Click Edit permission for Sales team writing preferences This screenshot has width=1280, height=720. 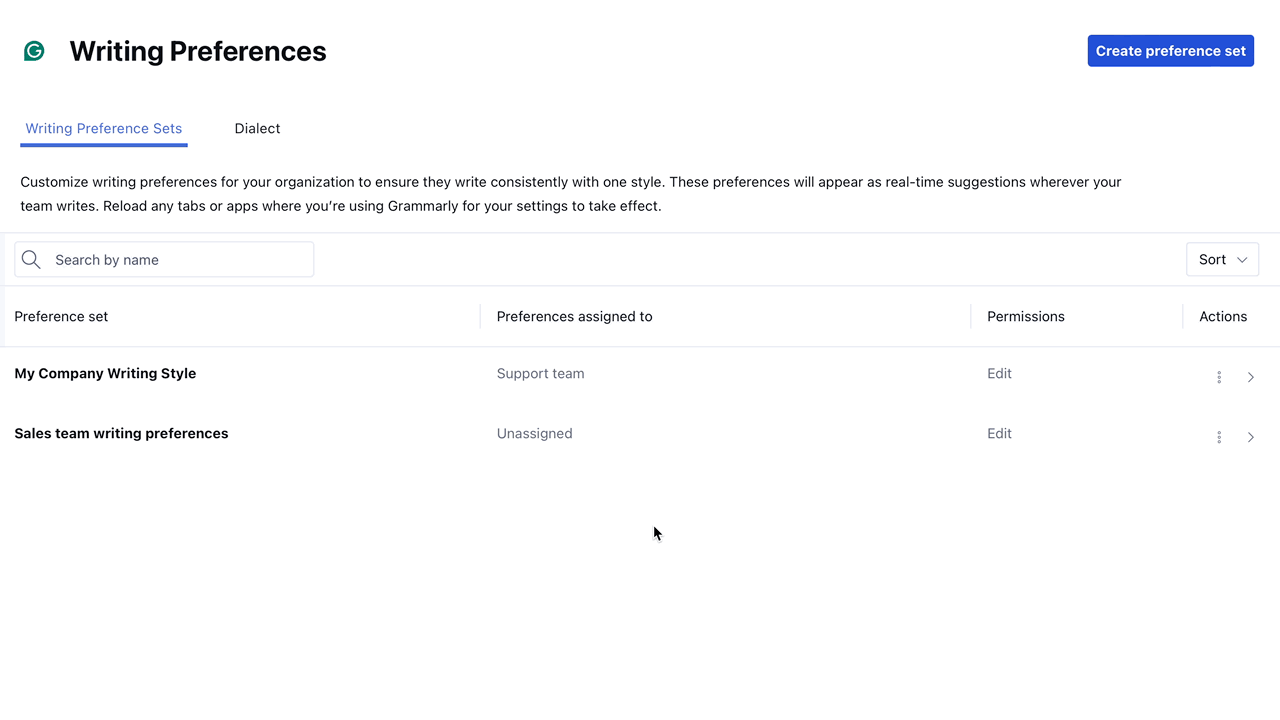(999, 433)
